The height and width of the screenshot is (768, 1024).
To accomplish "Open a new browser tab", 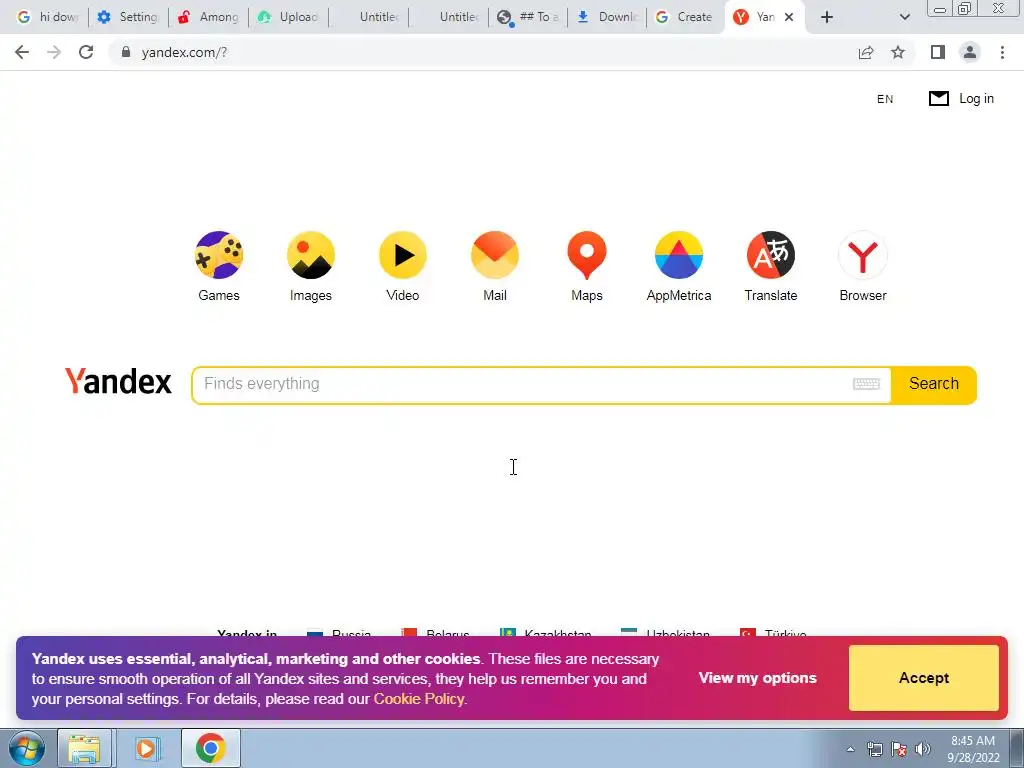I will [x=827, y=17].
